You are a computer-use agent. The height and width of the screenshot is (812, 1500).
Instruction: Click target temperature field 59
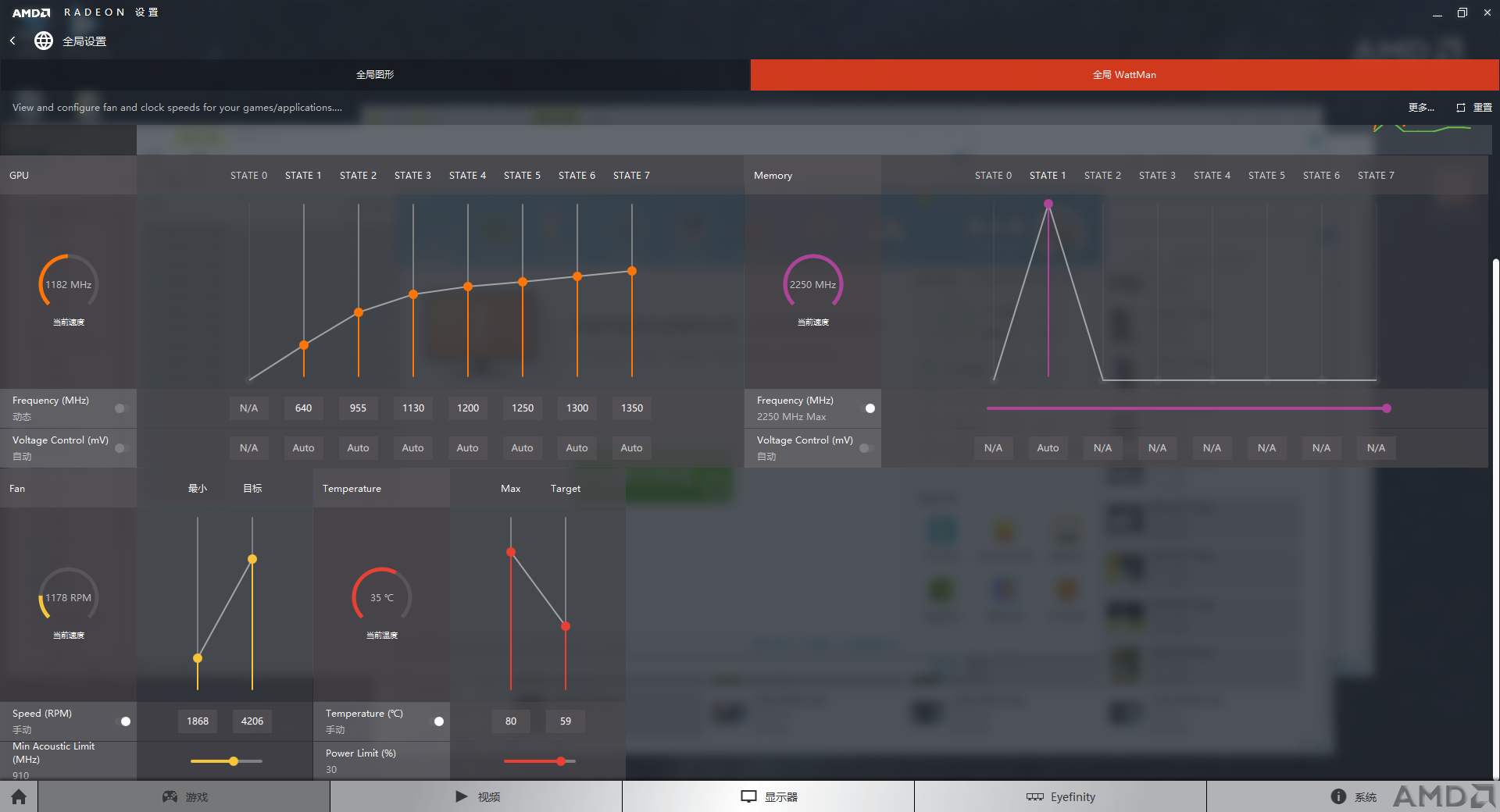tap(566, 721)
